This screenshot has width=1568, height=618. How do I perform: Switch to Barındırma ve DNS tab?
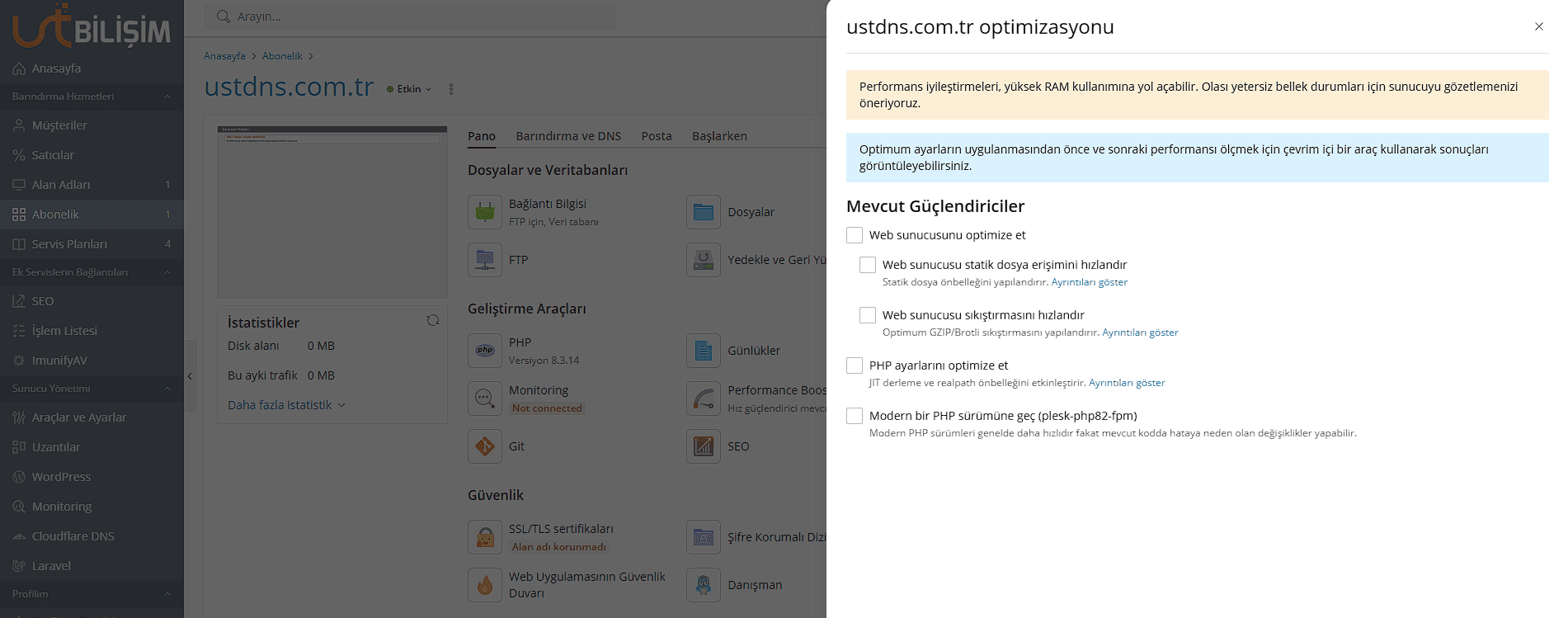pyautogui.click(x=568, y=136)
